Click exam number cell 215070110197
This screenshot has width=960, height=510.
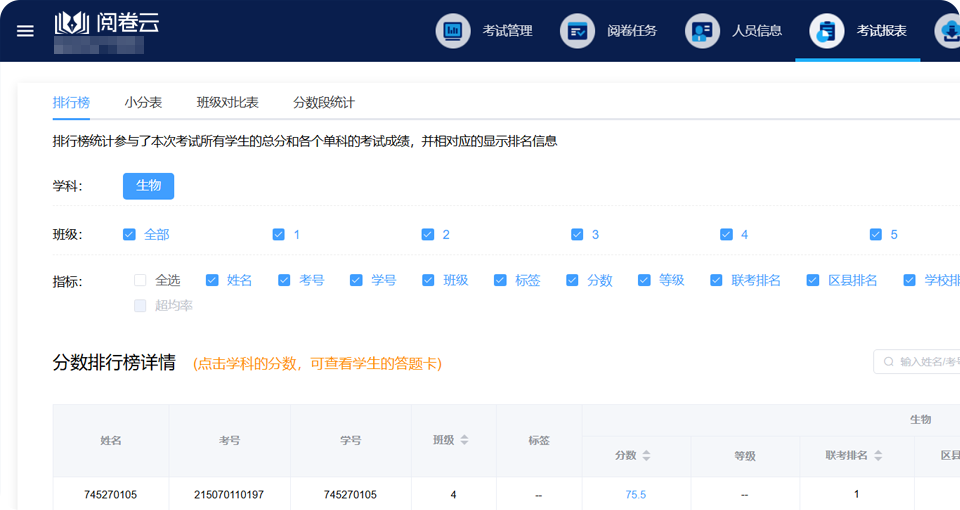click(229, 495)
